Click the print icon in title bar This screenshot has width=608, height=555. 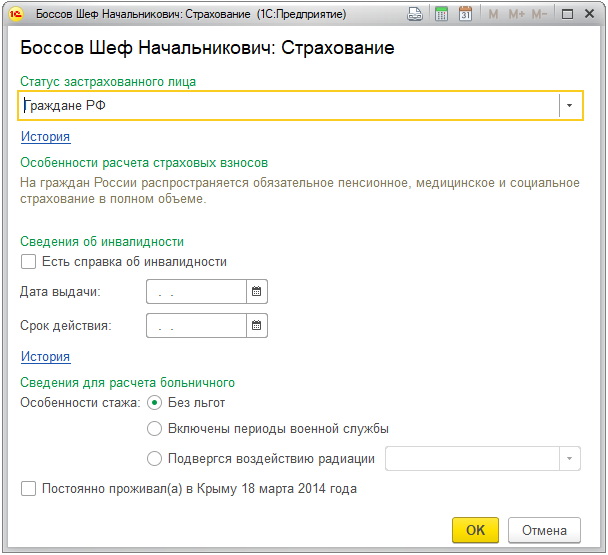tap(415, 14)
